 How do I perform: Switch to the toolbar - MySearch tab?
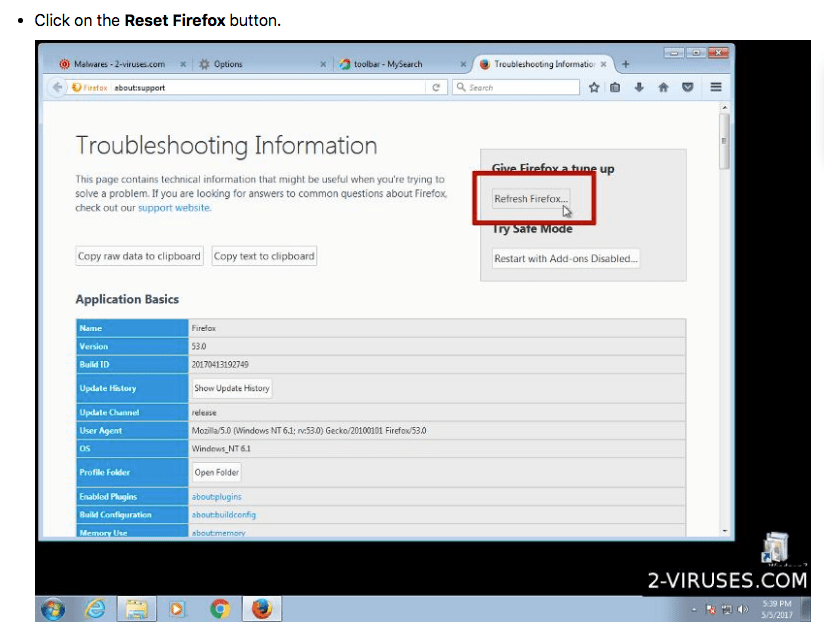coord(388,64)
